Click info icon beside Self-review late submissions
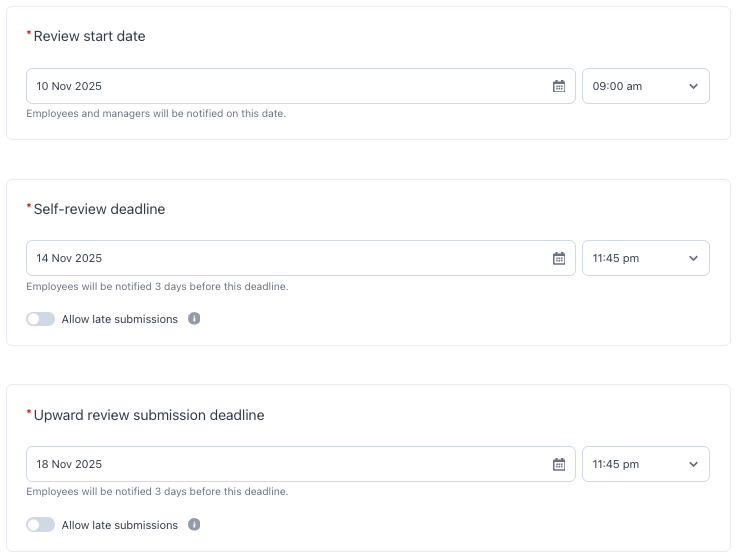The width and height of the screenshot is (737, 559). 194,319
